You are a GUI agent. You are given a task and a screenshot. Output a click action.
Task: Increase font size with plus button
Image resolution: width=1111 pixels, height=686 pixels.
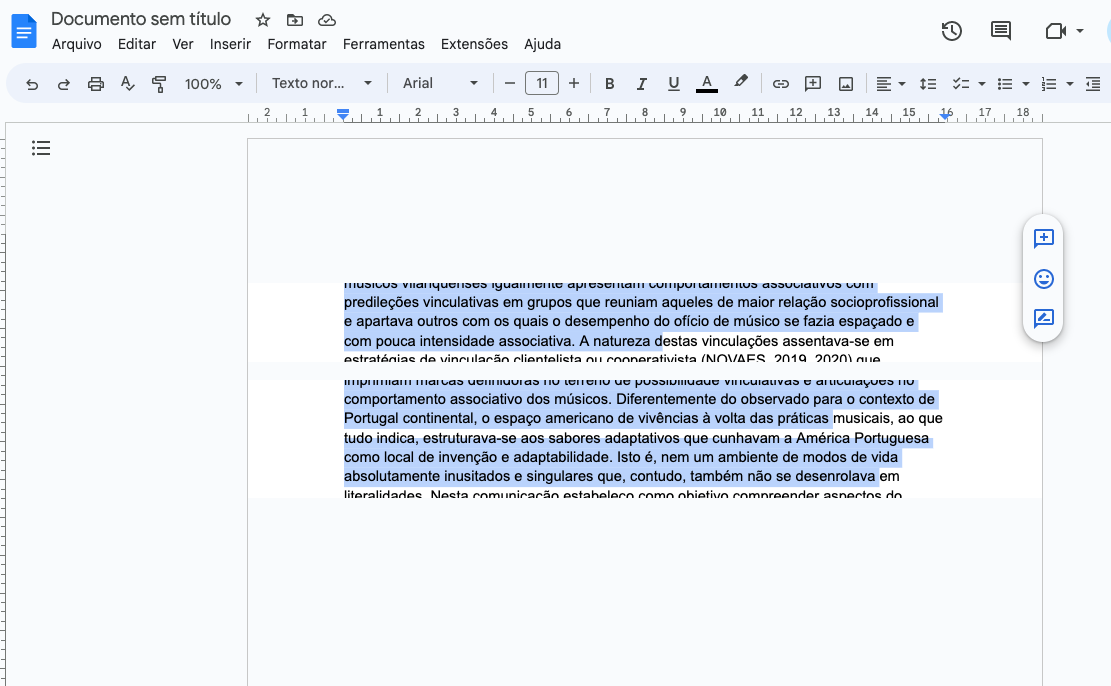tap(574, 84)
